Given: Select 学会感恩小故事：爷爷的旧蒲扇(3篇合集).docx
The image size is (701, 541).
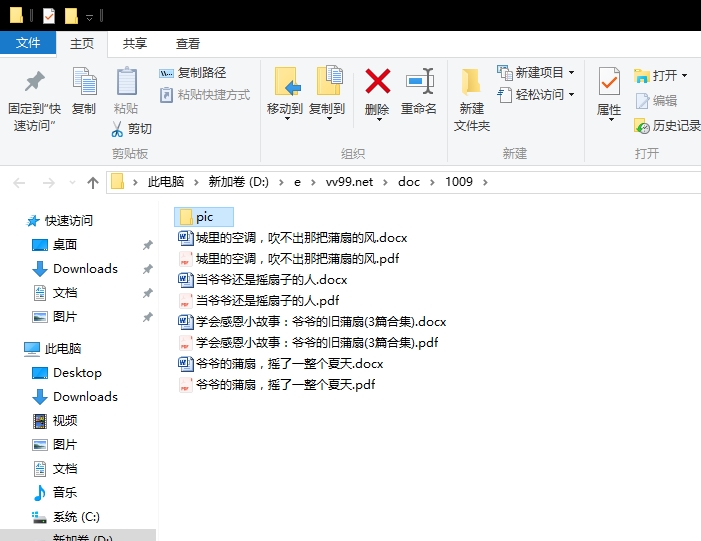Looking at the screenshot, I should click(x=312, y=321).
